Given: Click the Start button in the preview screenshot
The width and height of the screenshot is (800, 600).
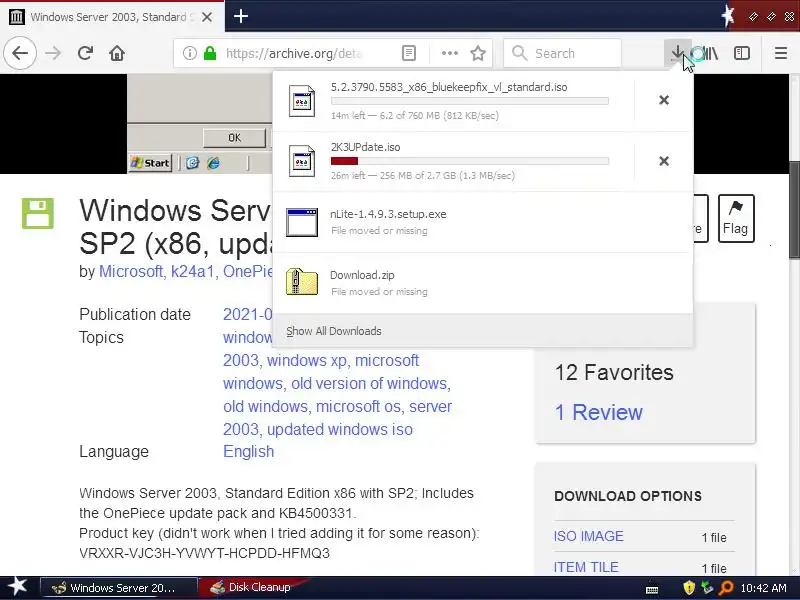Looking at the screenshot, I should (151, 163).
